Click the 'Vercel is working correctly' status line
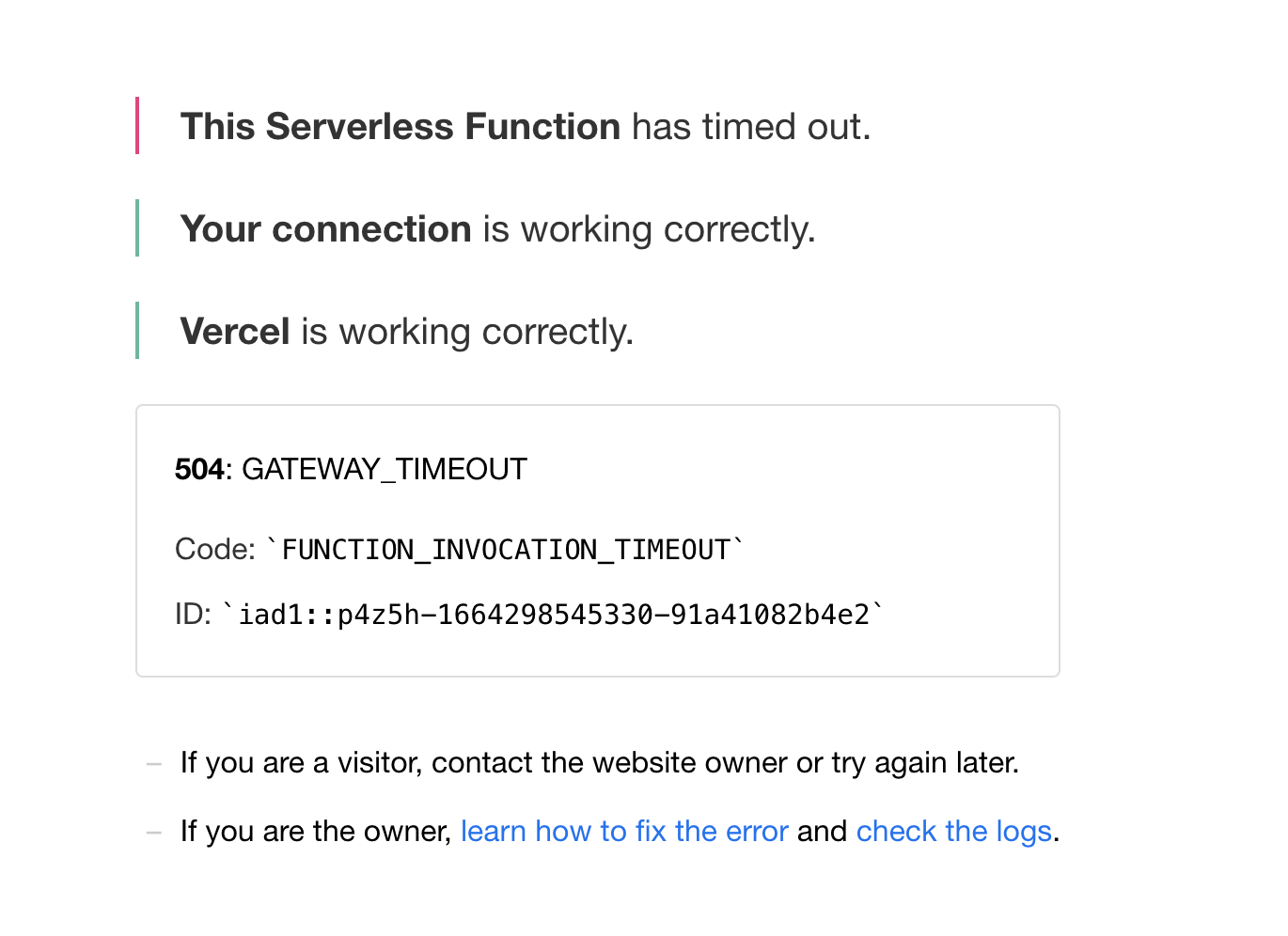Image resolution: width=1288 pixels, height=936 pixels. pos(406,331)
